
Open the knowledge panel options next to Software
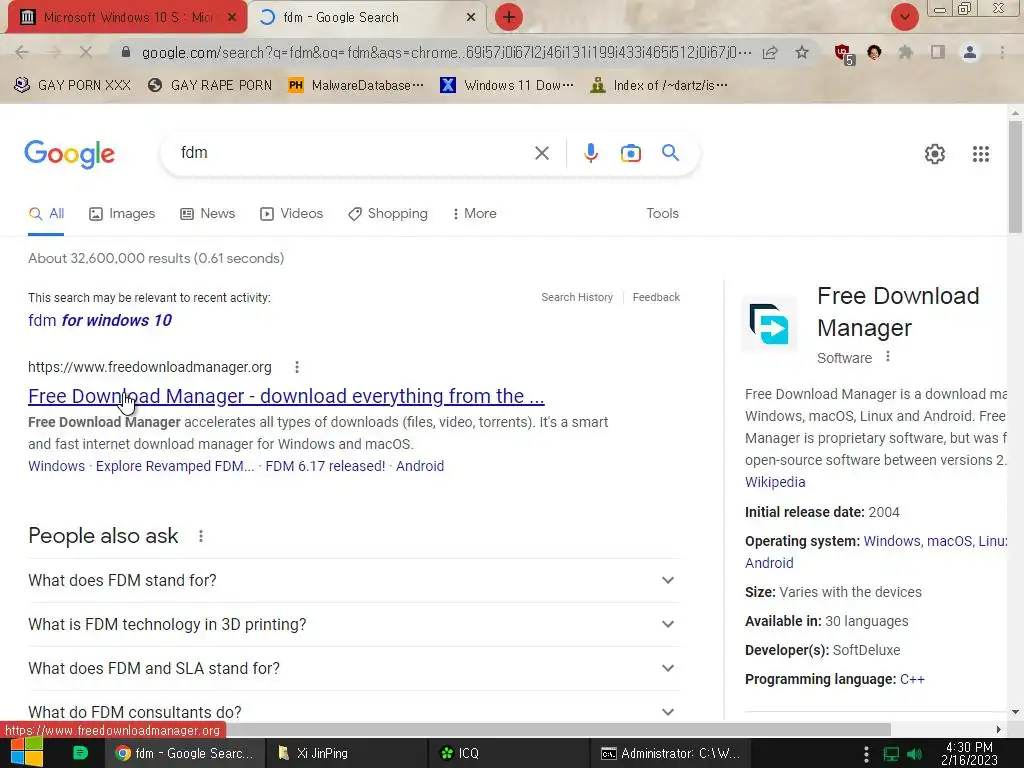[888, 357]
